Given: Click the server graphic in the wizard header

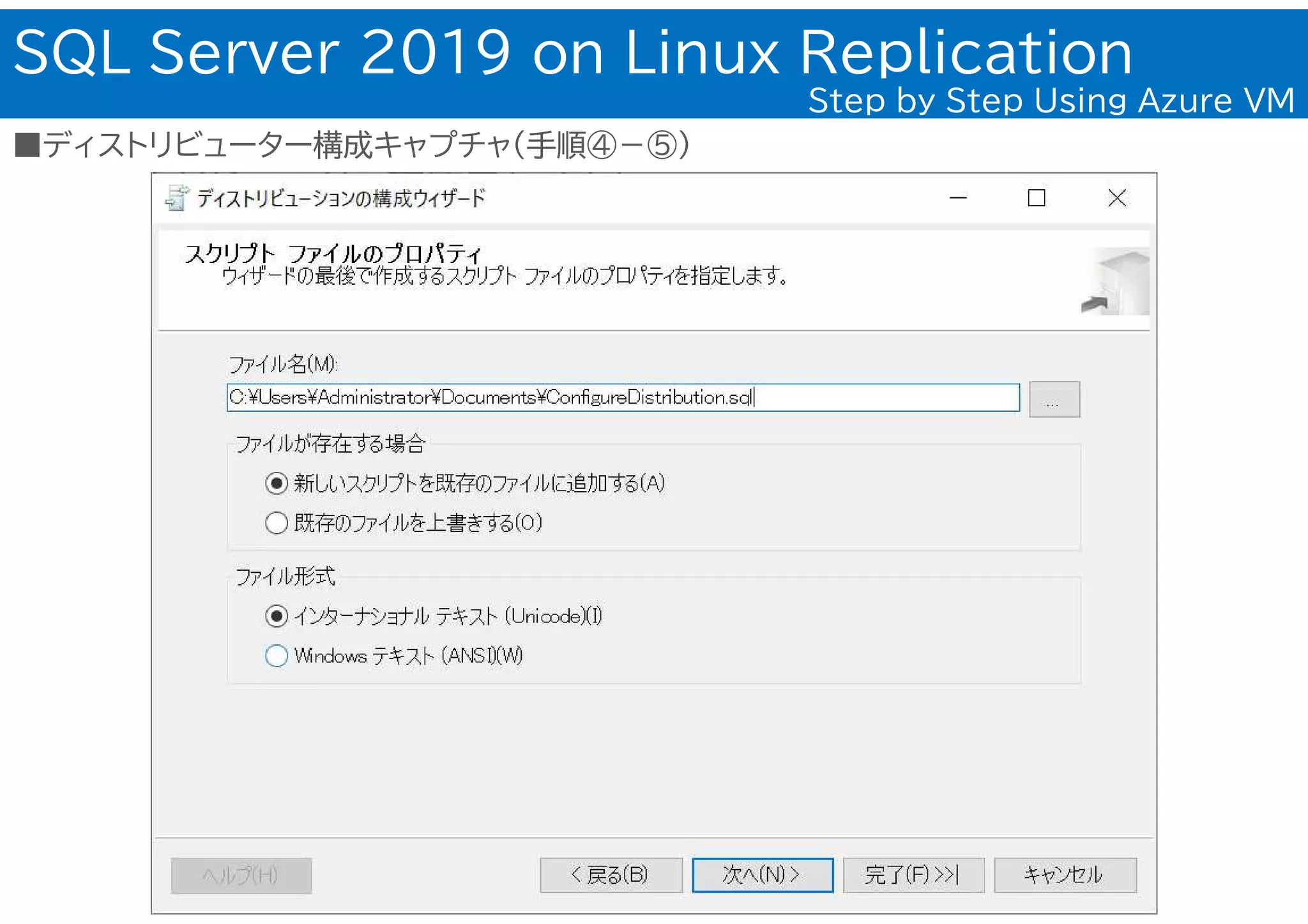Looking at the screenshot, I should click(1115, 281).
